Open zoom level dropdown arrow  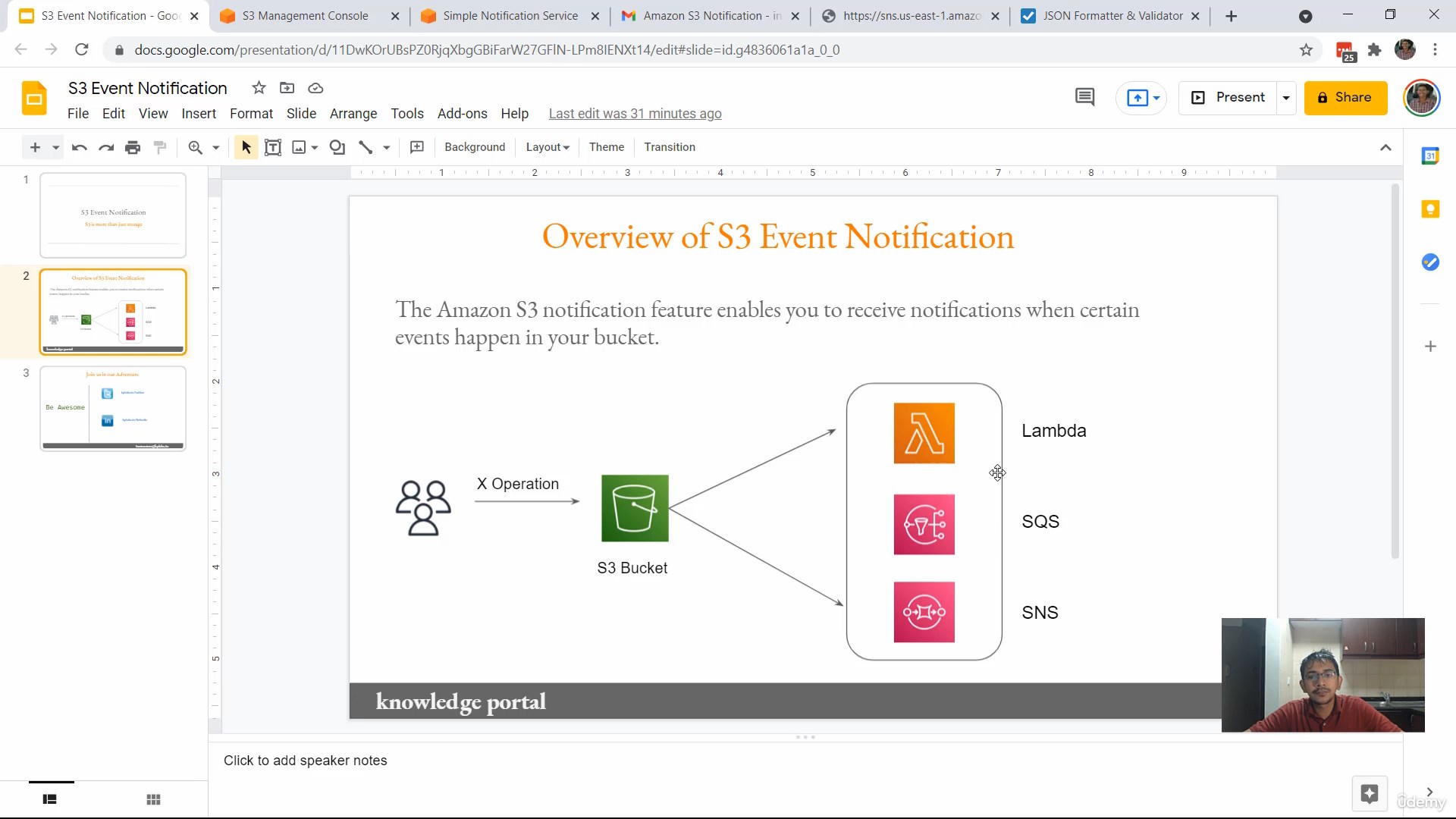[216, 147]
